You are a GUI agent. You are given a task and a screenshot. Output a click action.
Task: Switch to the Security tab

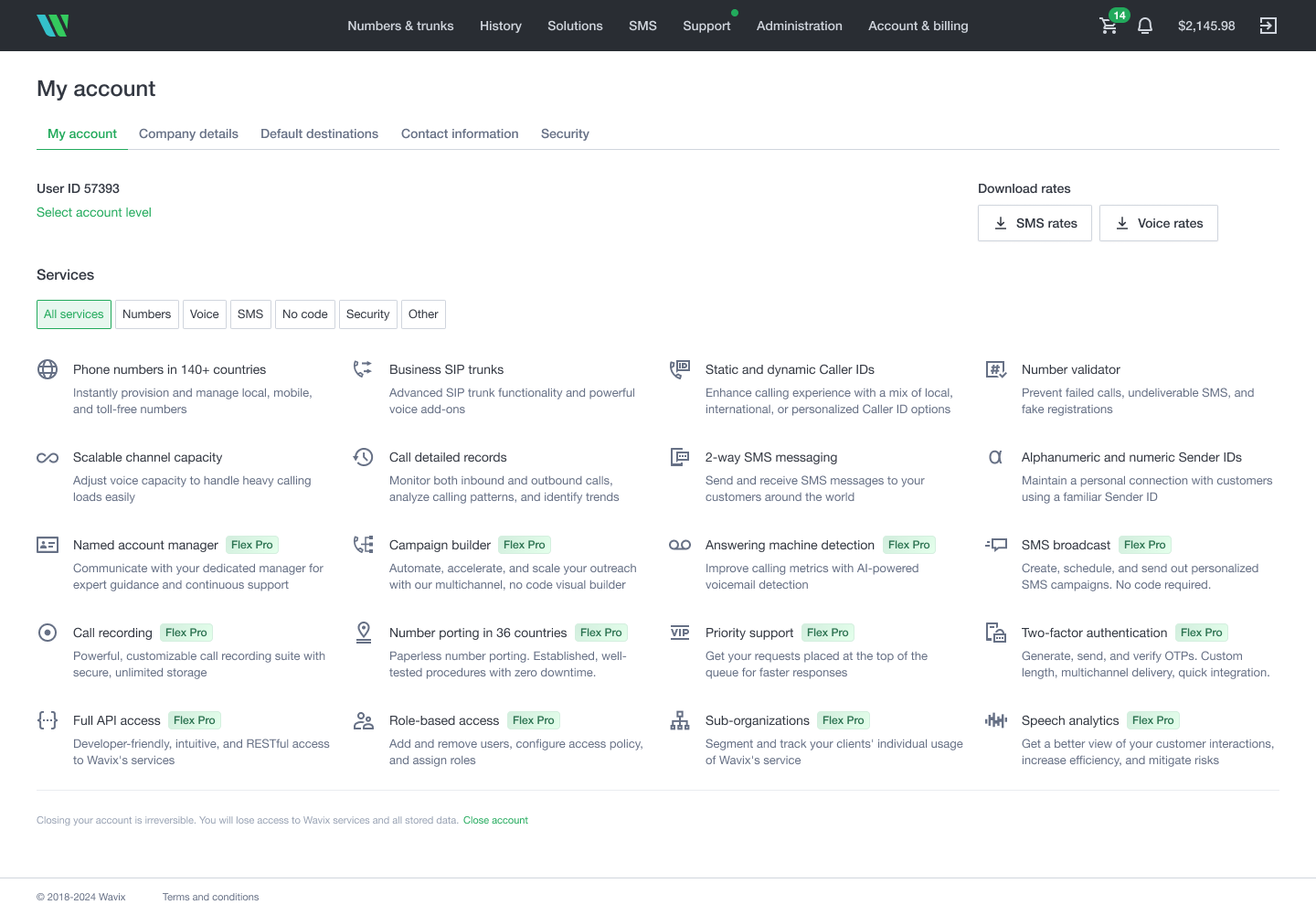click(x=565, y=133)
